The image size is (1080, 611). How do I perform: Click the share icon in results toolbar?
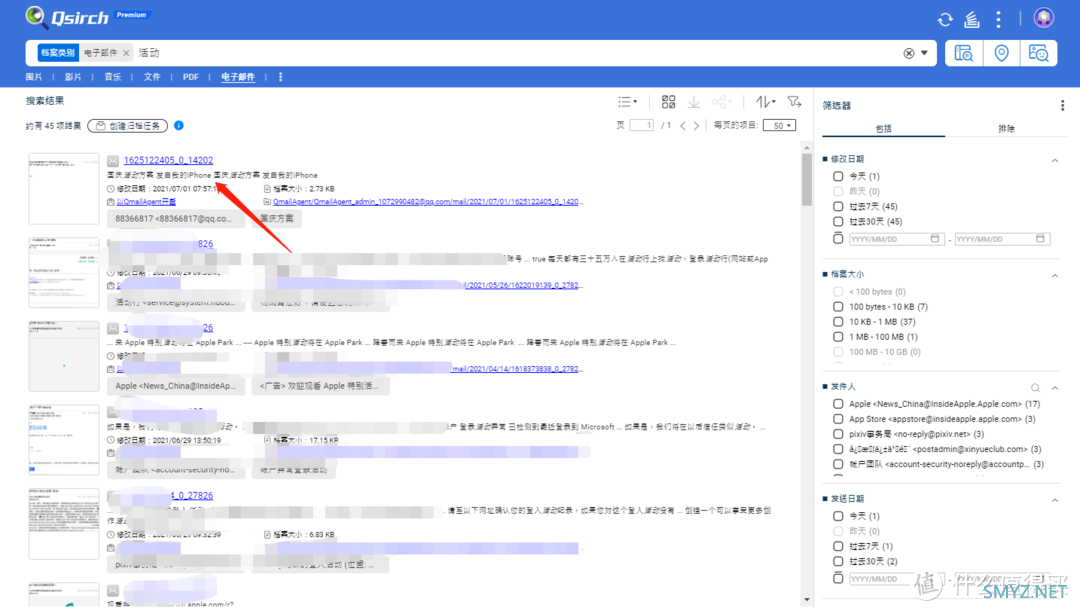(x=721, y=102)
